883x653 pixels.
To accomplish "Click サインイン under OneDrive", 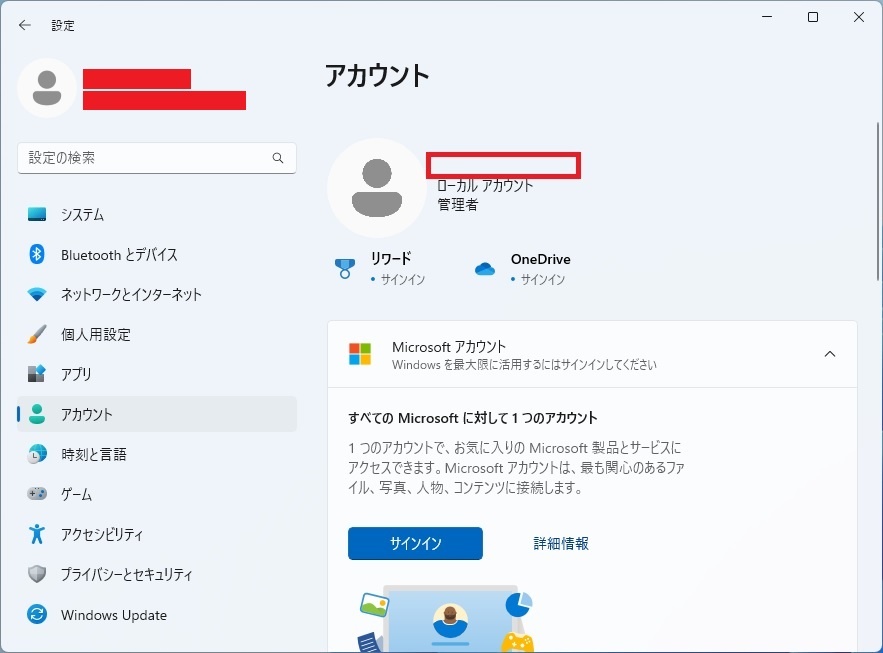I will tap(542, 279).
